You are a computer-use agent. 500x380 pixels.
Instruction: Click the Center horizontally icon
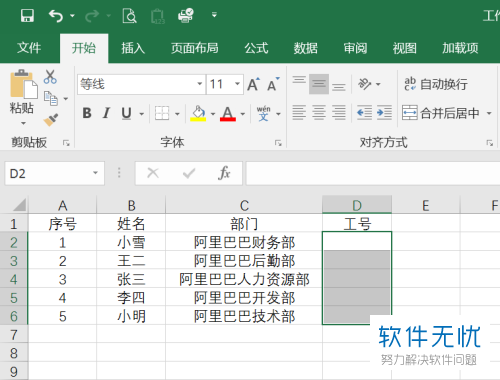[319, 113]
